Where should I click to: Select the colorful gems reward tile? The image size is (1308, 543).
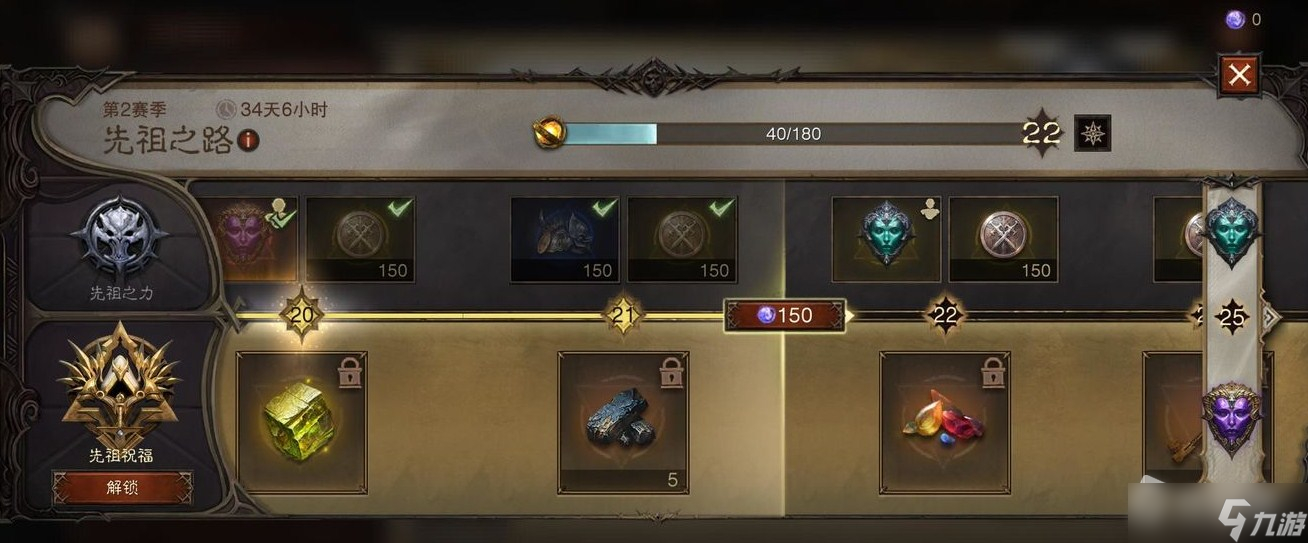pos(945,423)
